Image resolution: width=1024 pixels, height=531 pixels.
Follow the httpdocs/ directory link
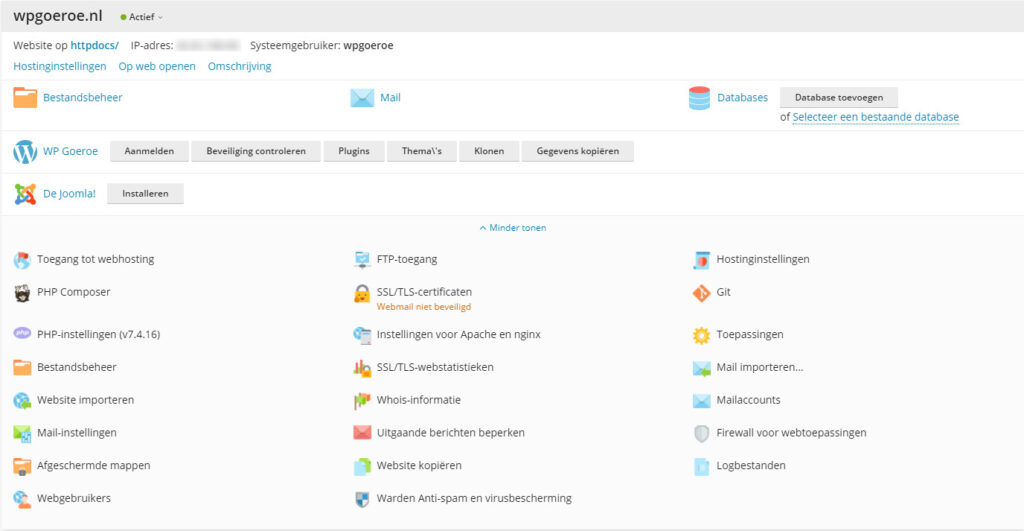tap(94, 45)
